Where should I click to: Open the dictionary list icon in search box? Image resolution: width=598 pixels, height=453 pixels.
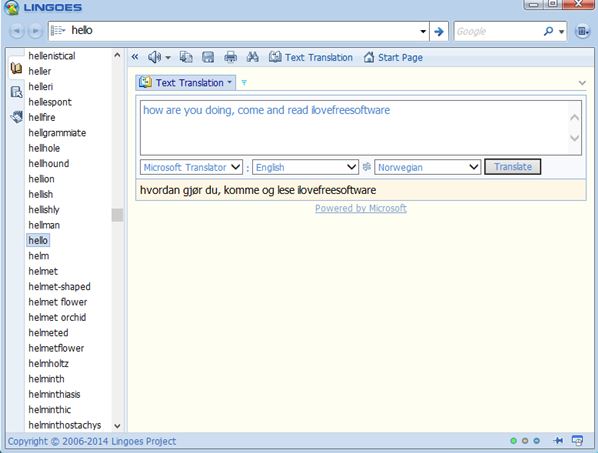tap(58, 31)
